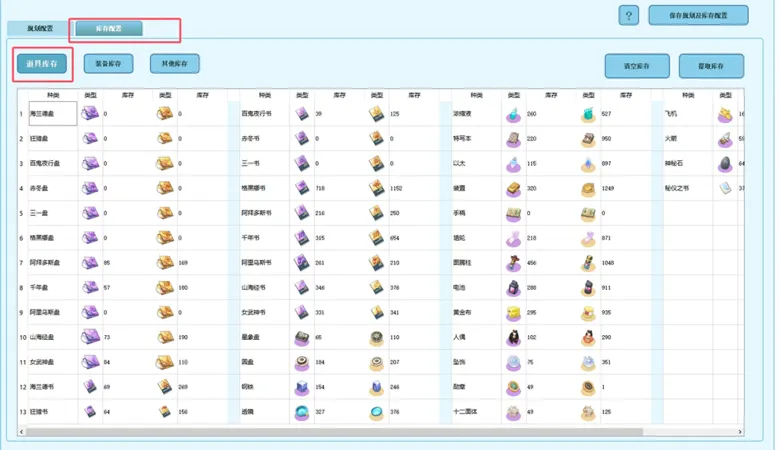Click the horizontal scrollbar thumb under table
The image size is (780, 450).
pos(334,432)
